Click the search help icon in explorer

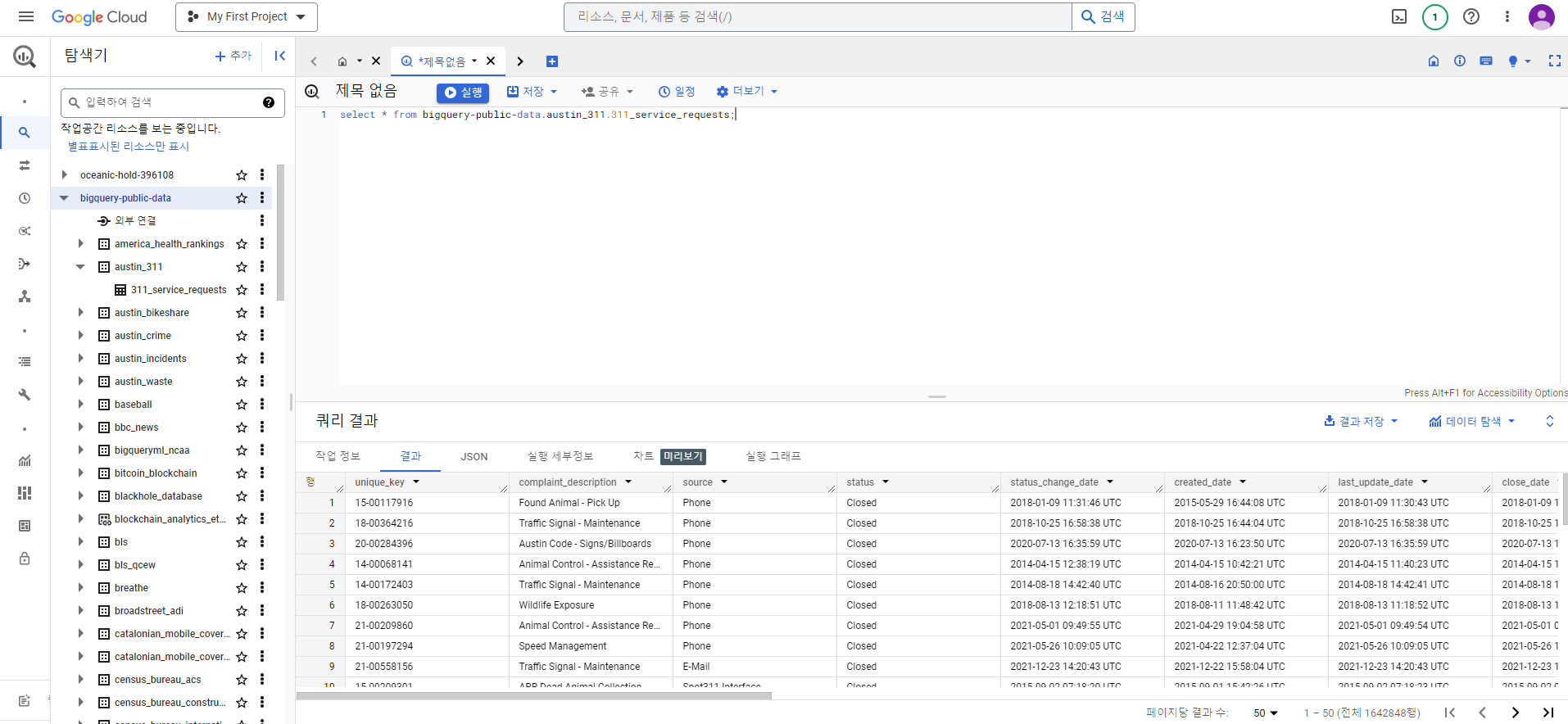click(269, 102)
